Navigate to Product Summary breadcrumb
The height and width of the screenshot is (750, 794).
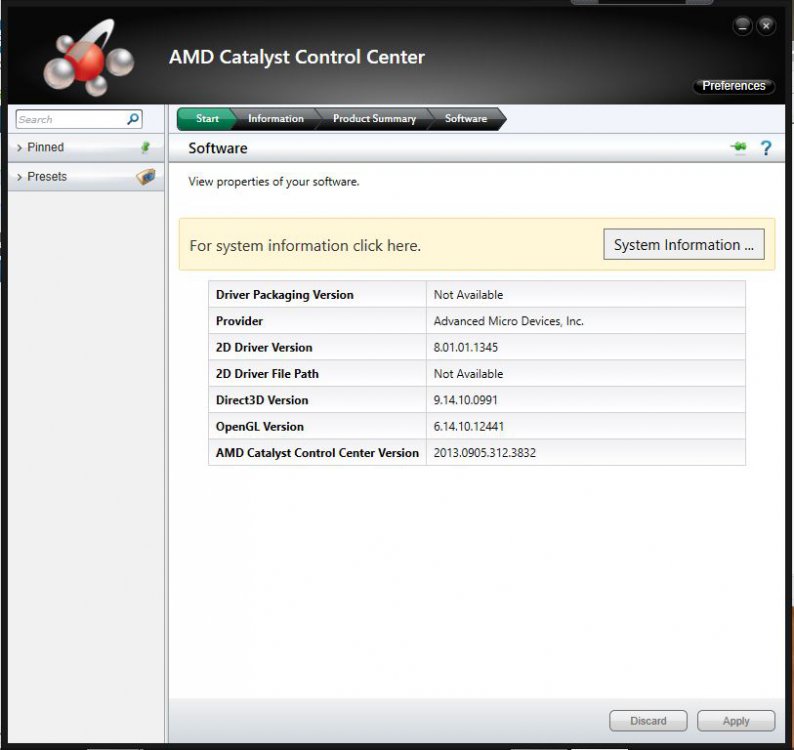(x=374, y=119)
